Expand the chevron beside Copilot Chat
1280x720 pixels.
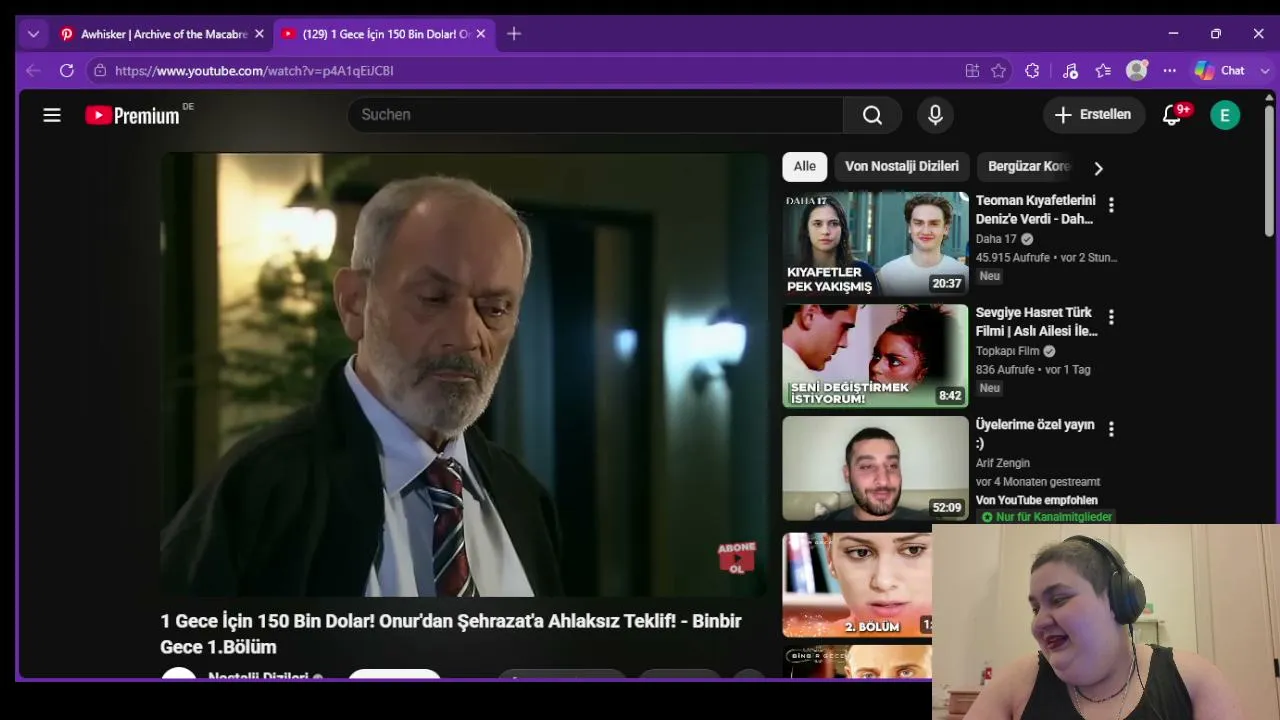point(1264,71)
